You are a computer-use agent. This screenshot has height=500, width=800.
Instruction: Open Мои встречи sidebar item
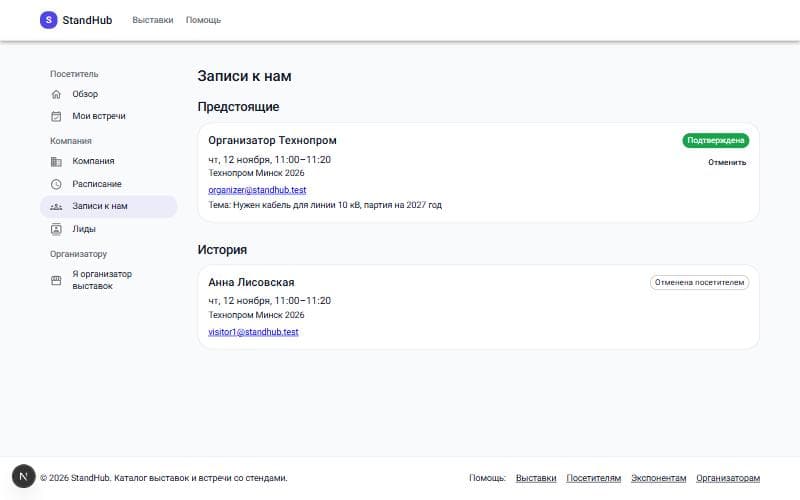pos(109,116)
